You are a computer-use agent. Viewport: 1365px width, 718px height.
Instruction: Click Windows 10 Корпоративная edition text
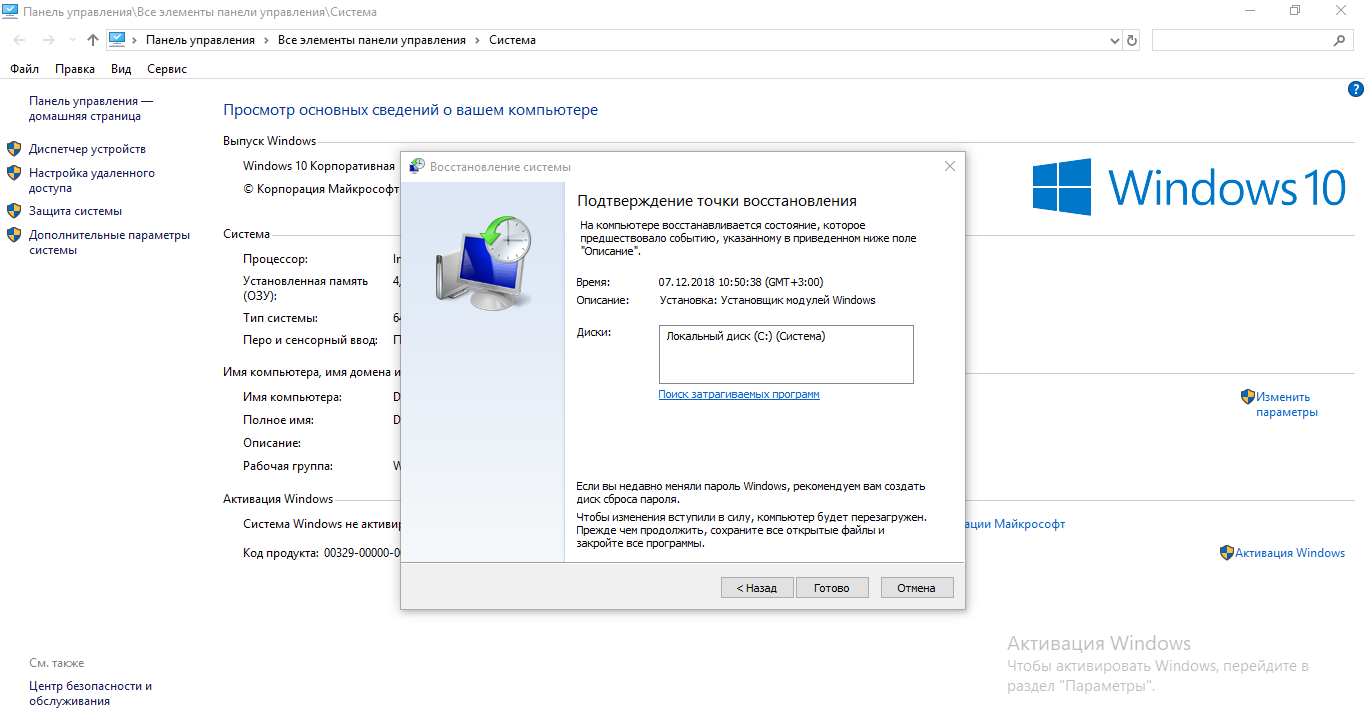[x=319, y=165]
